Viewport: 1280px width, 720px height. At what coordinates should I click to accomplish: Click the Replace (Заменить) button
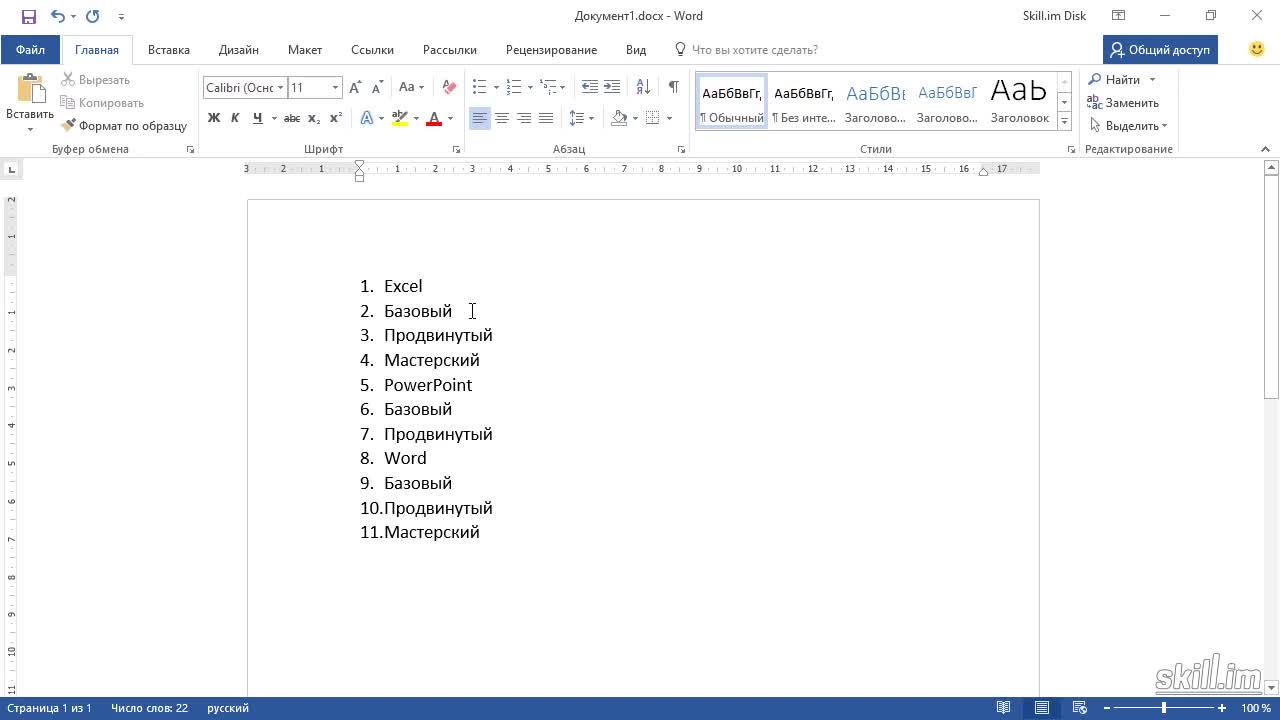tap(1124, 103)
